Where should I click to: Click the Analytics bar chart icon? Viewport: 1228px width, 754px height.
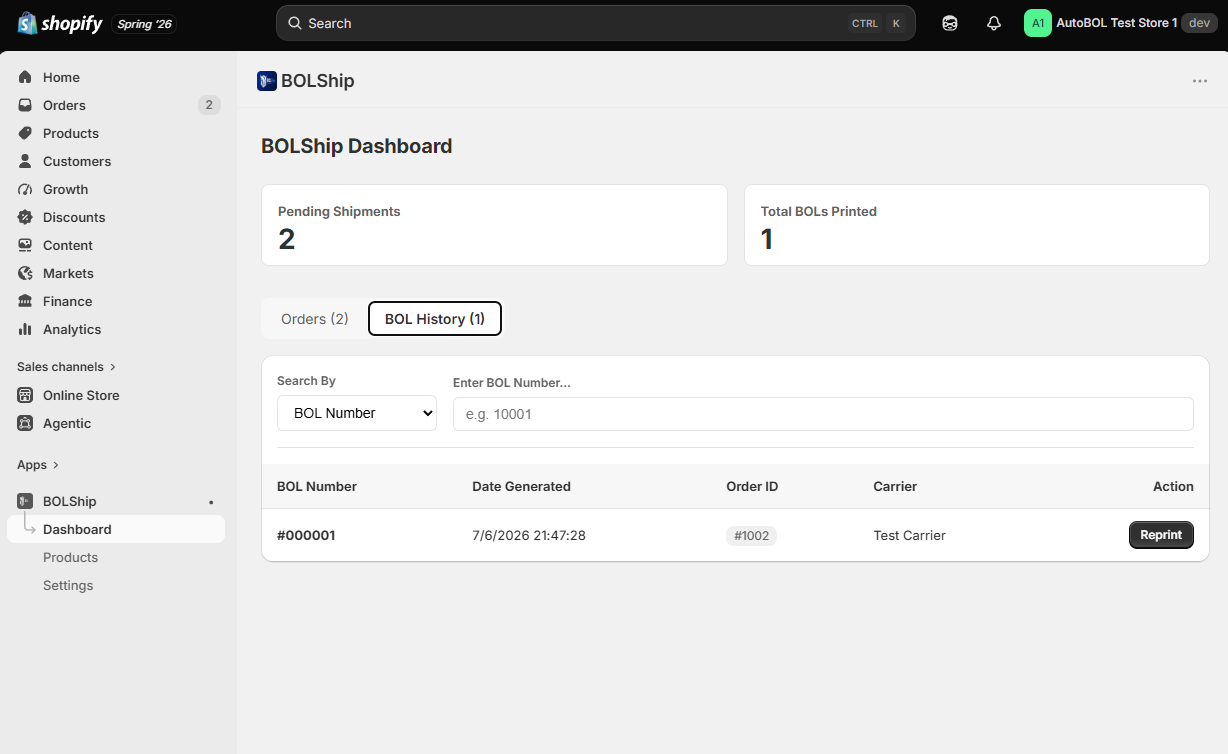[25, 329]
